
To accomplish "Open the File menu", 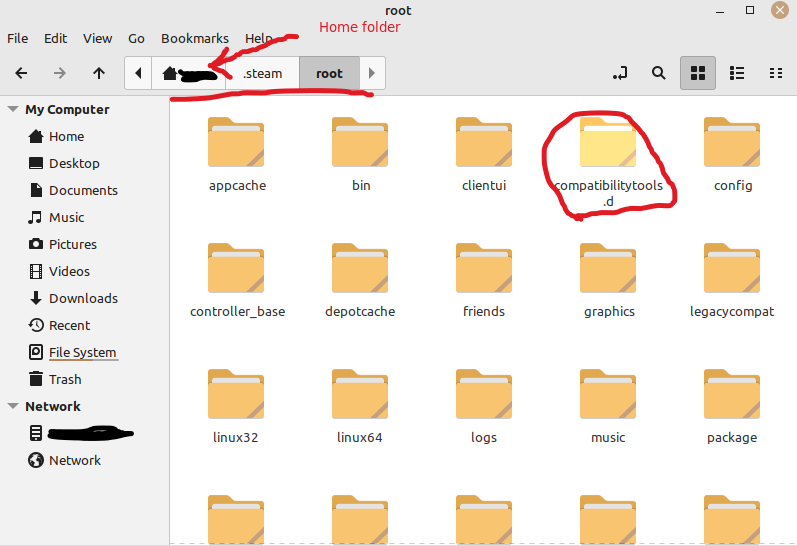I will click(17, 39).
